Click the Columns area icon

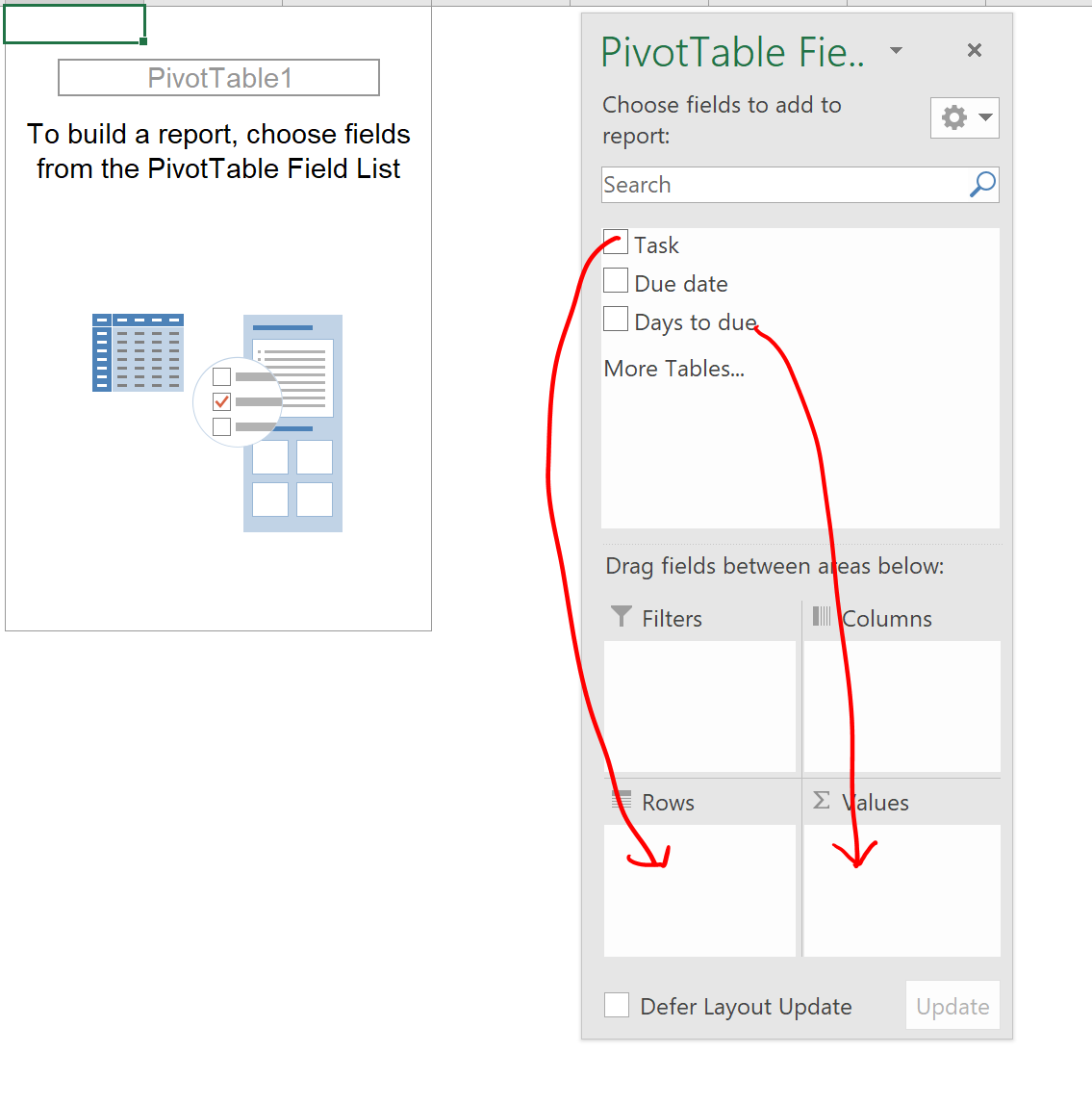(822, 617)
